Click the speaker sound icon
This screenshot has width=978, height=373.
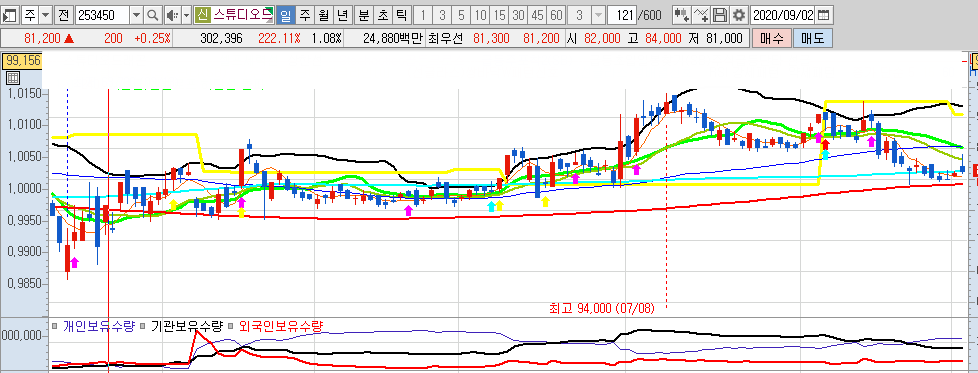point(173,14)
